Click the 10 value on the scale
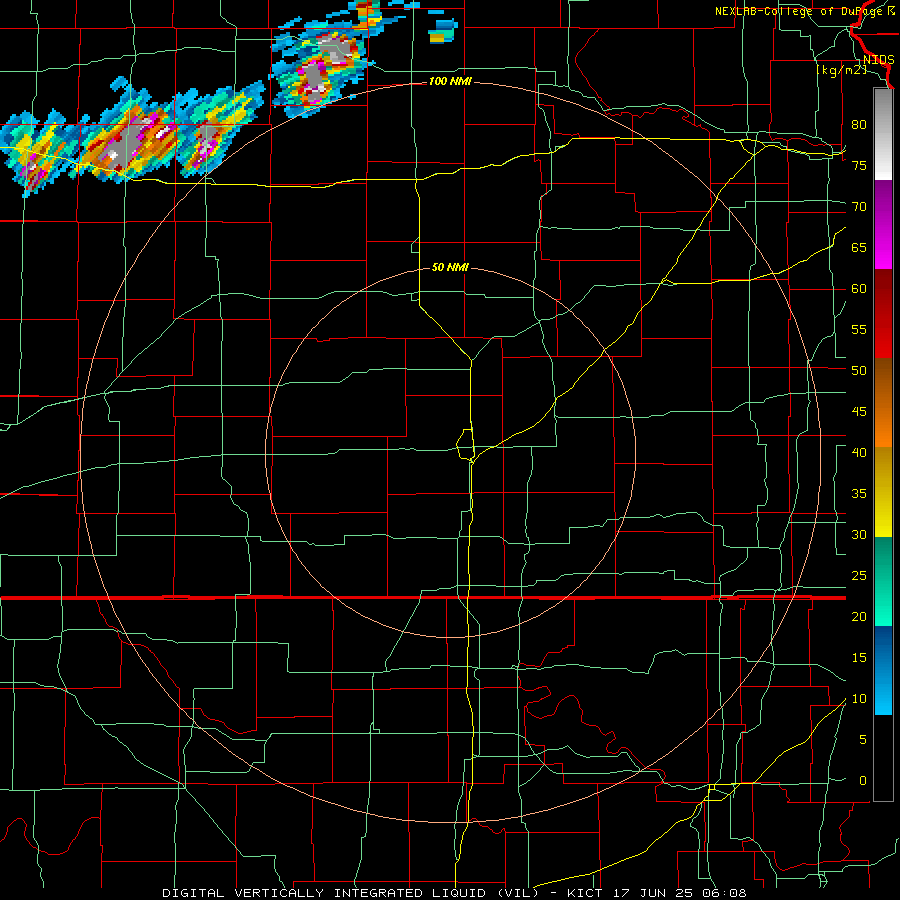 pyautogui.click(x=859, y=699)
